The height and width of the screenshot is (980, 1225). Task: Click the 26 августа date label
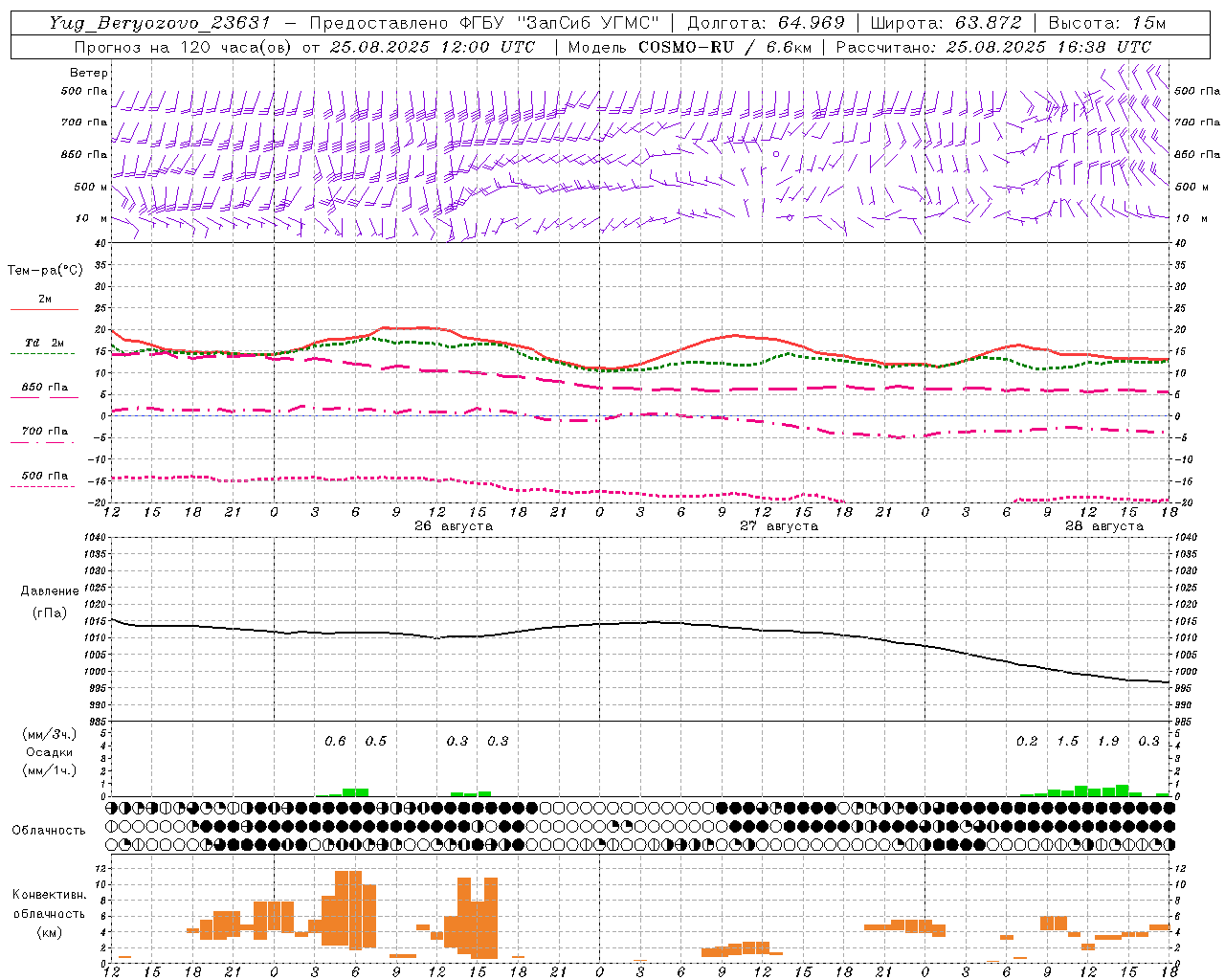454,526
